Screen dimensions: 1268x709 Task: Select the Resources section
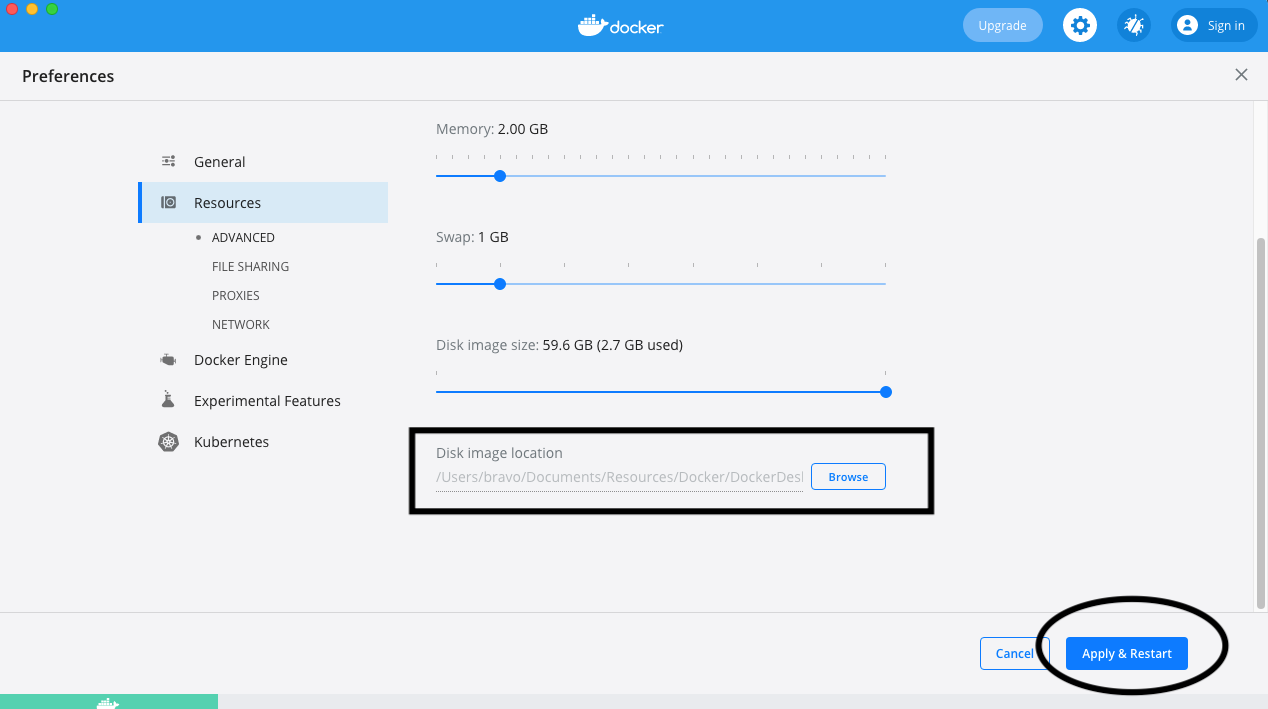[x=263, y=203]
